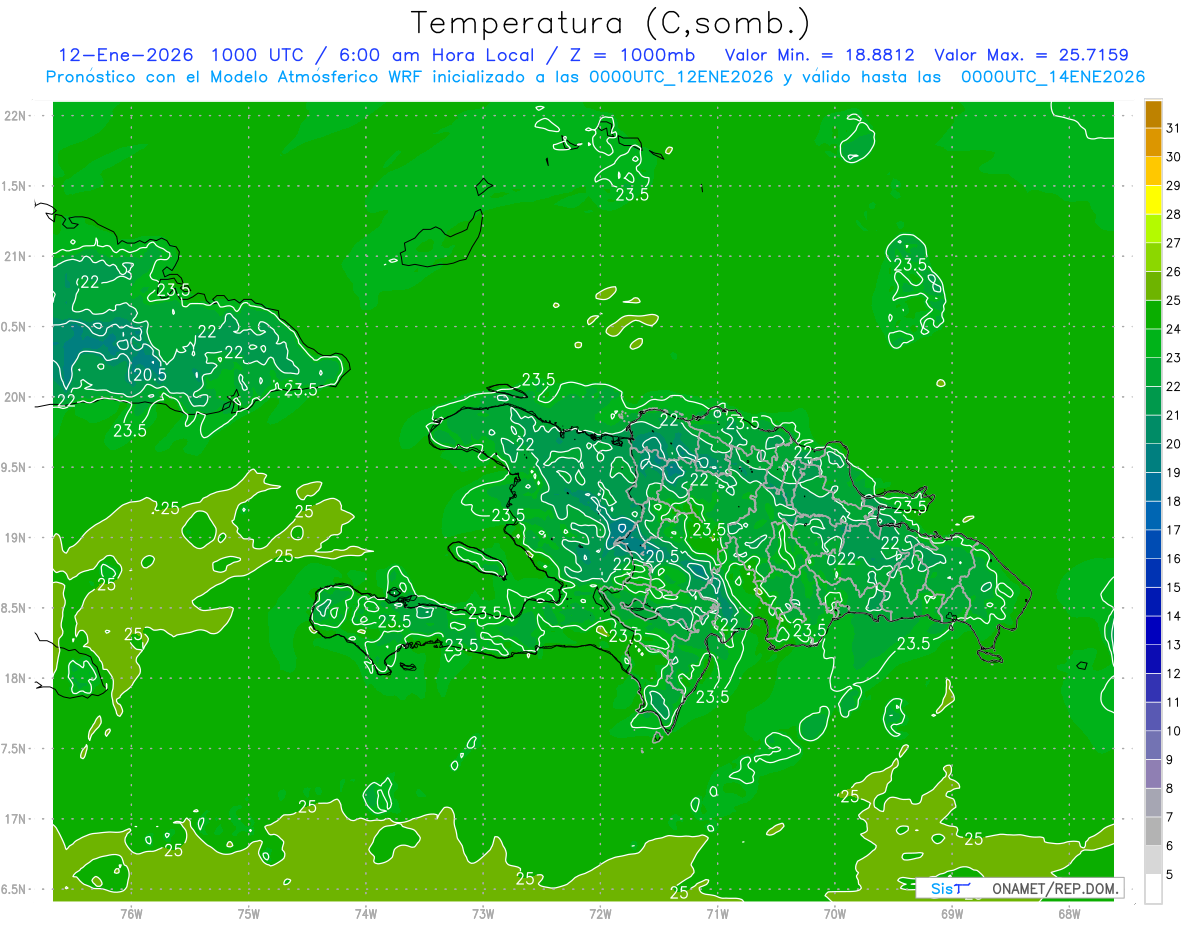Click the '28' color-scale label

(x=1174, y=214)
